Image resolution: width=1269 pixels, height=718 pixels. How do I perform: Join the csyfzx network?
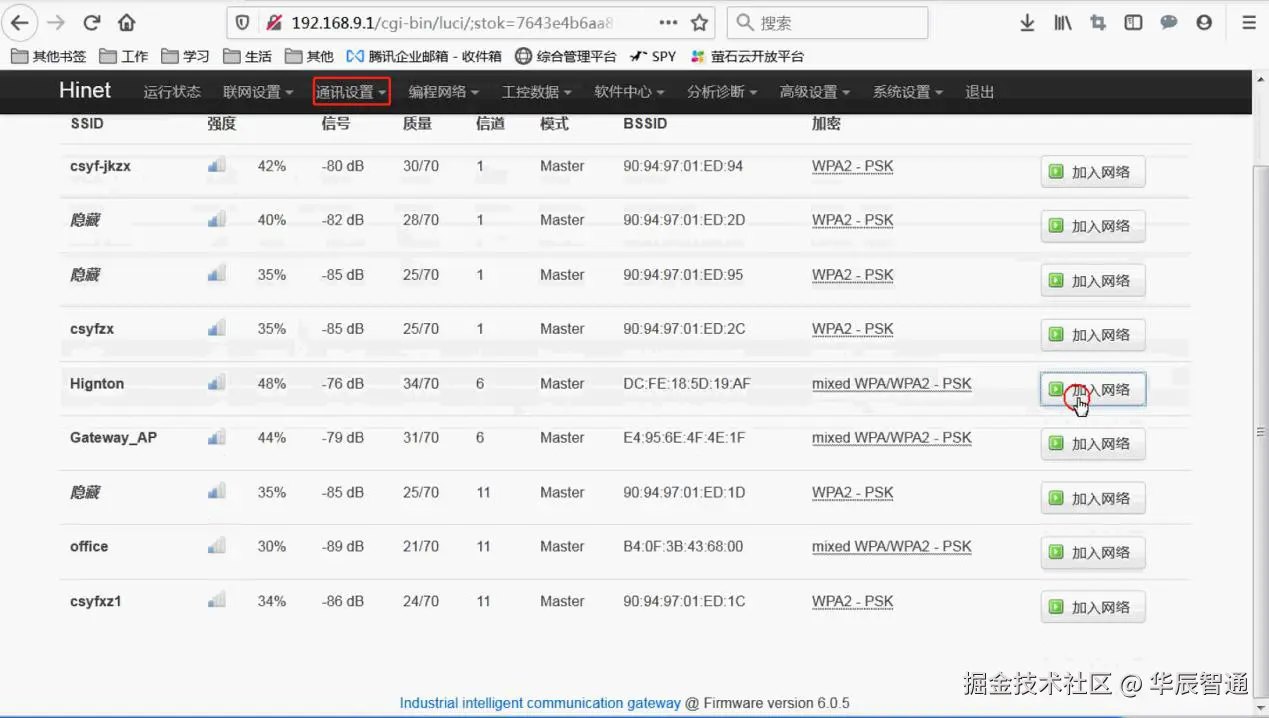click(1093, 335)
